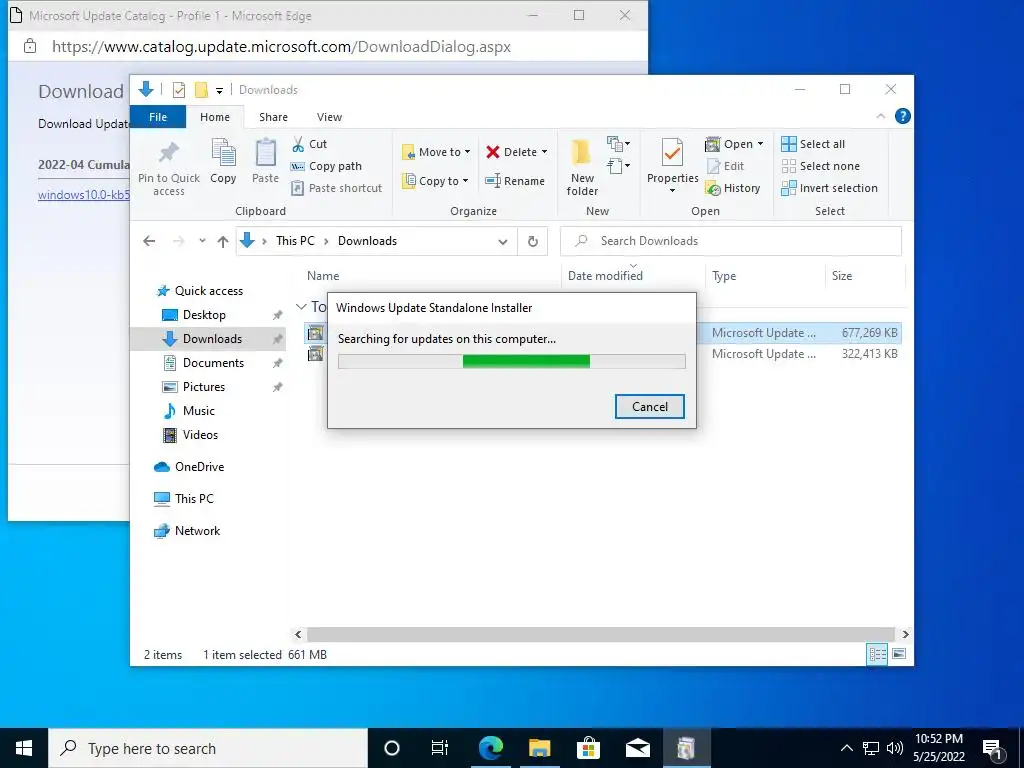Select Pictures in navigation pane

204,387
